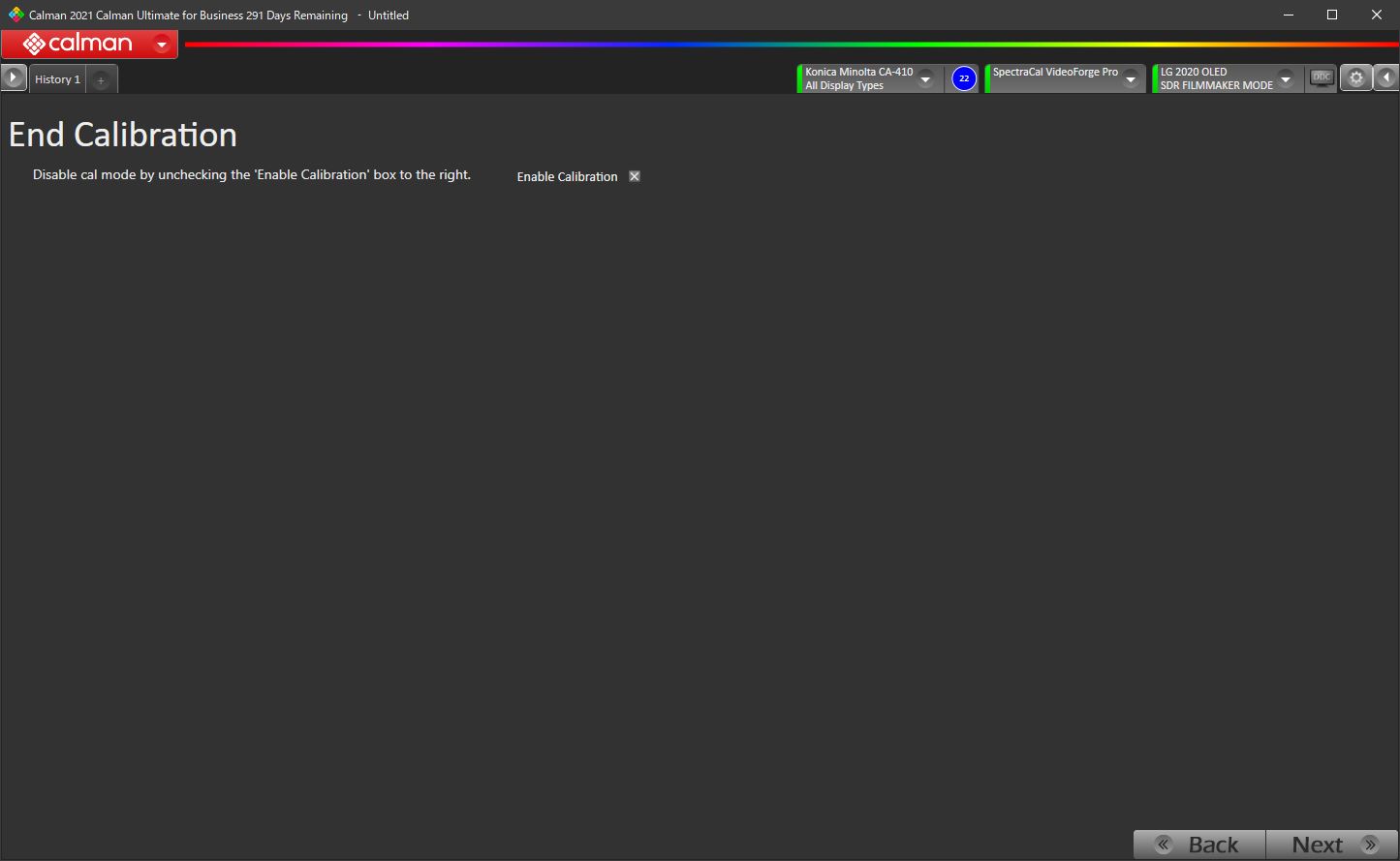Expand SpectraCal VideoForge Pro source dropdown
1400x861 pixels.
1130,79
